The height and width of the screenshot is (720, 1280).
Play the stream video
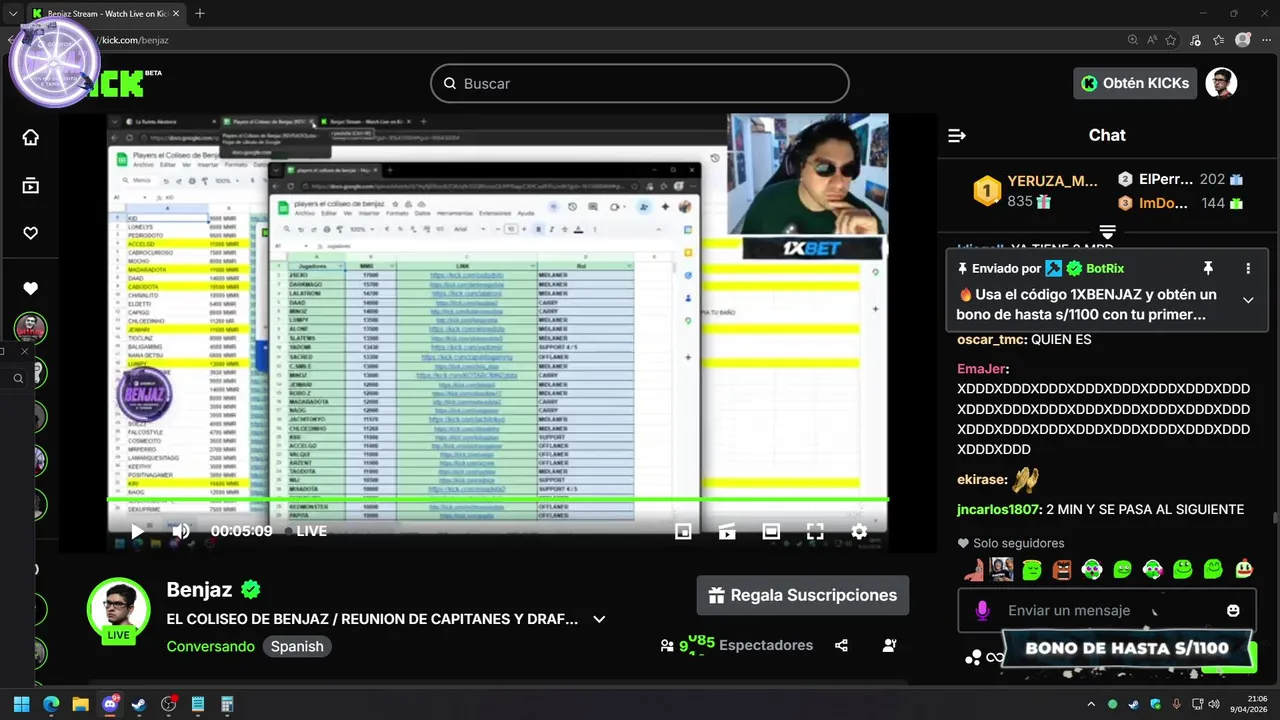pyautogui.click(x=137, y=531)
